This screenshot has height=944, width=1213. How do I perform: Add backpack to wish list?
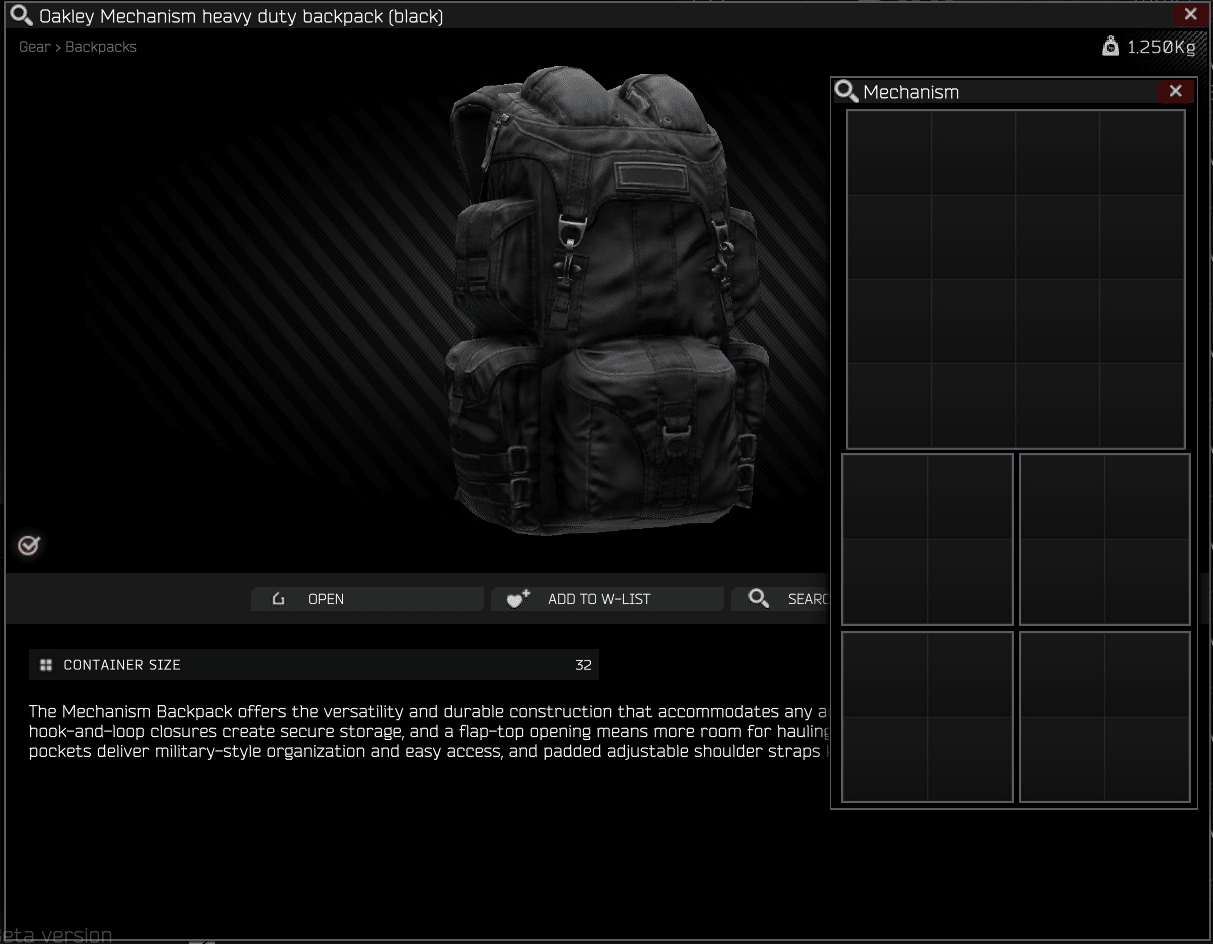click(x=607, y=599)
